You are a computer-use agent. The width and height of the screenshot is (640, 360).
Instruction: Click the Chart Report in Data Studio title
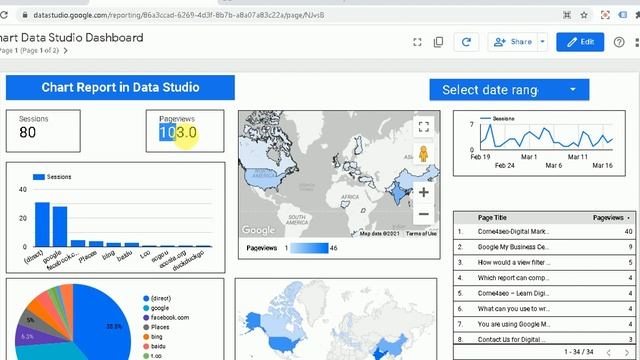(120, 87)
